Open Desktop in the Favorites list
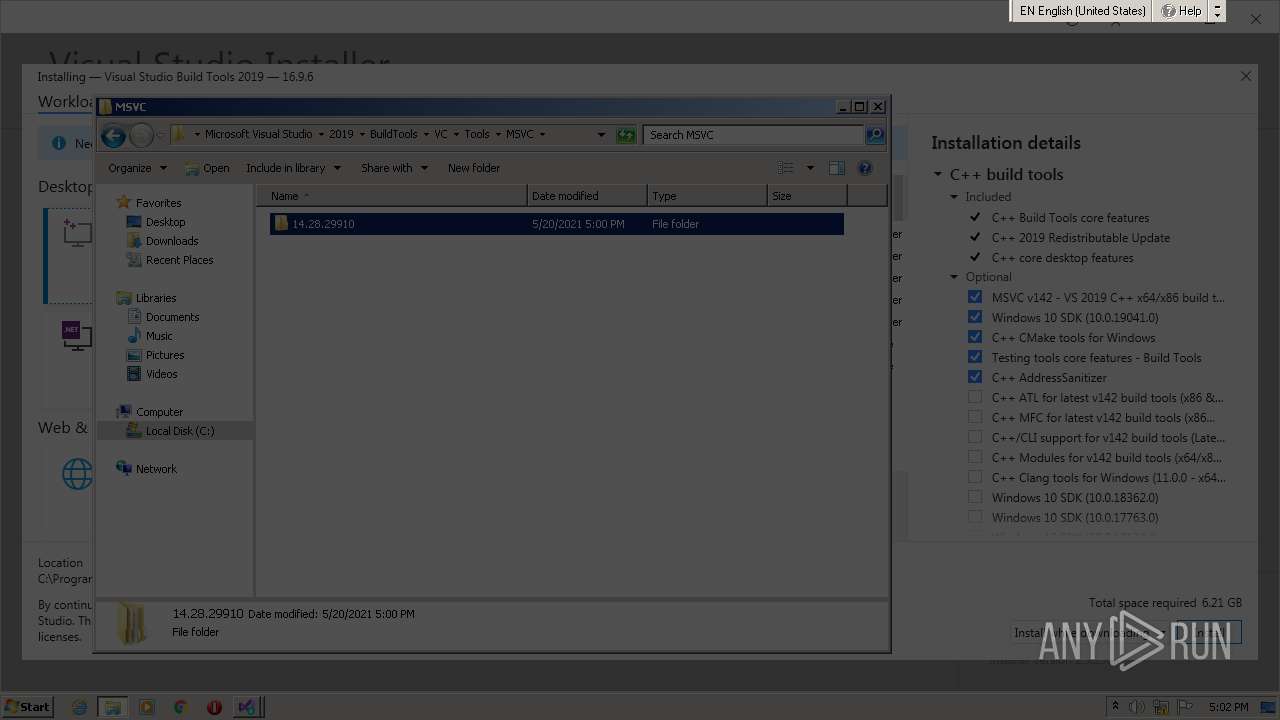Image resolution: width=1280 pixels, height=720 pixels. tap(165, 222)
